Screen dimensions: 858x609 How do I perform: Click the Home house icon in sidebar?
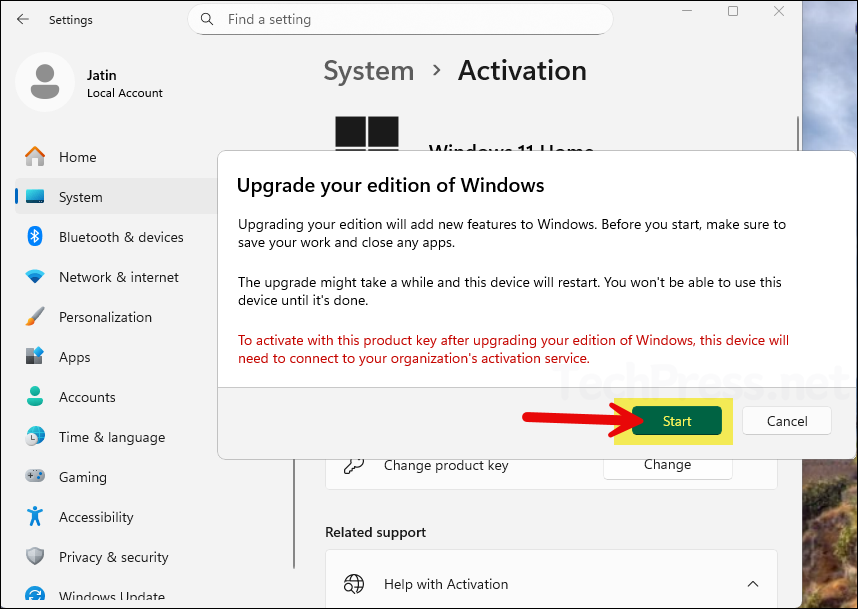tap(35, 156)
